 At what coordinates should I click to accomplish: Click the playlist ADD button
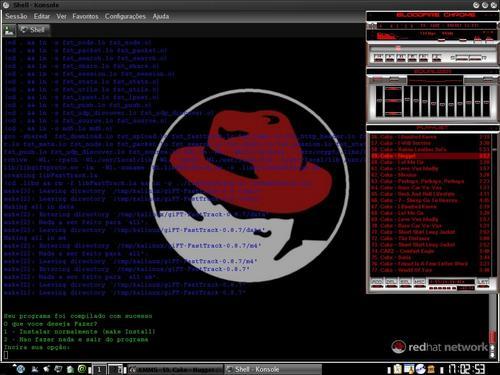pos(377,283)
